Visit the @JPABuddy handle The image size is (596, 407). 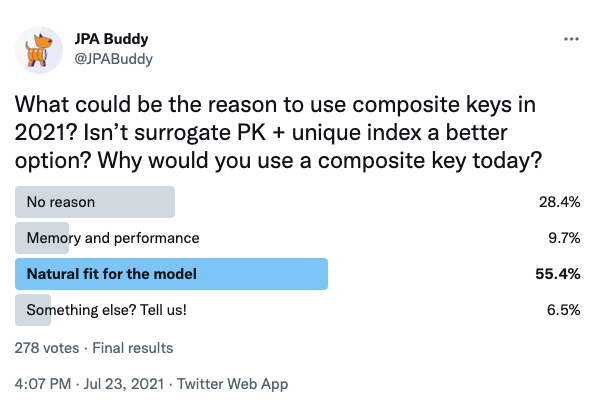(x=114, y=59)
